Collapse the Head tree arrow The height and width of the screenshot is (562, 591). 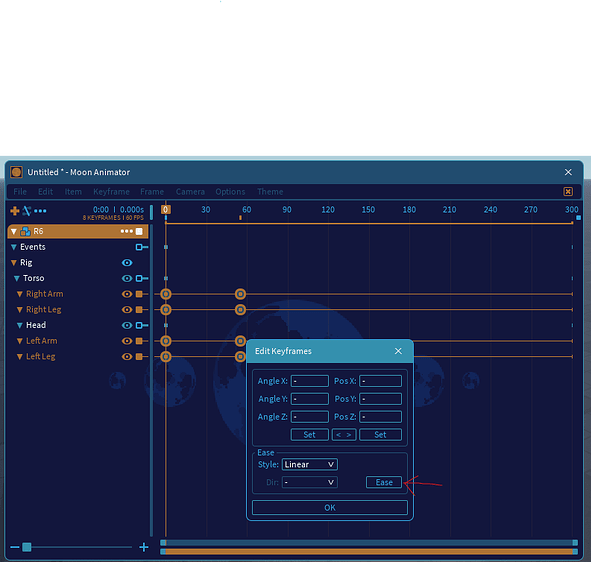(20, 325)
